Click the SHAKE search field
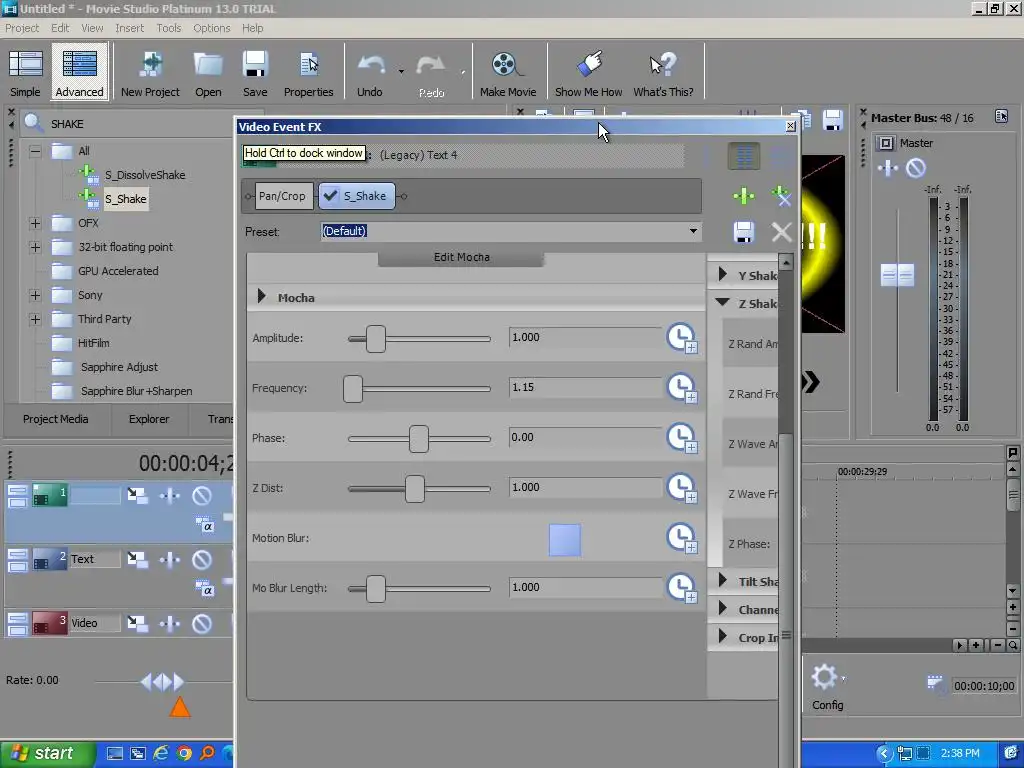Image resolution: width=1024 pixels, height=768 pixels. click(x=140, y=124)
